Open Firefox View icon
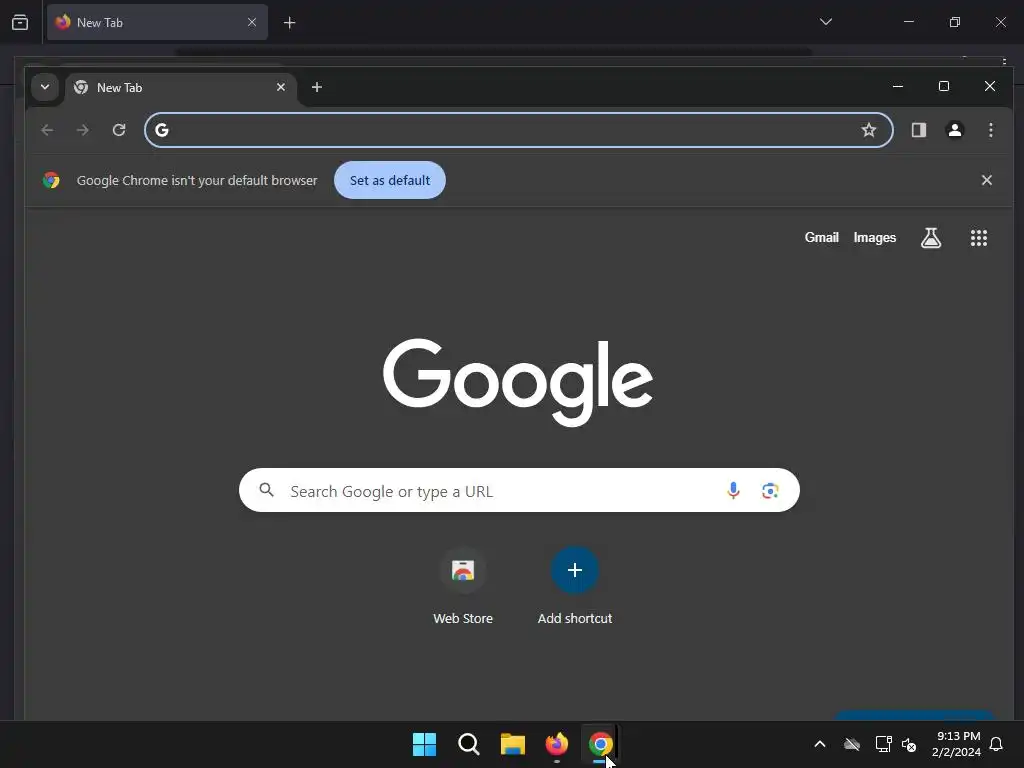 (x=20, y=22)
